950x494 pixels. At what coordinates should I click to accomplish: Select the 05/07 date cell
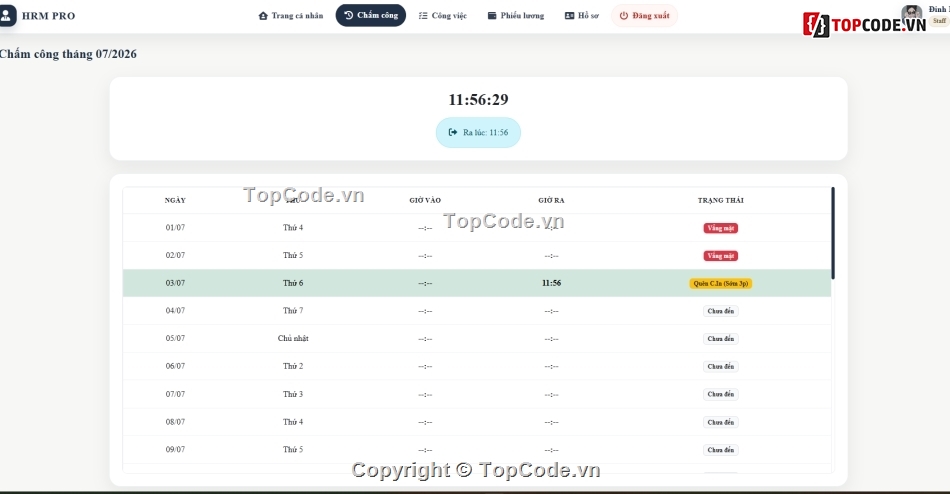point(175,338)
